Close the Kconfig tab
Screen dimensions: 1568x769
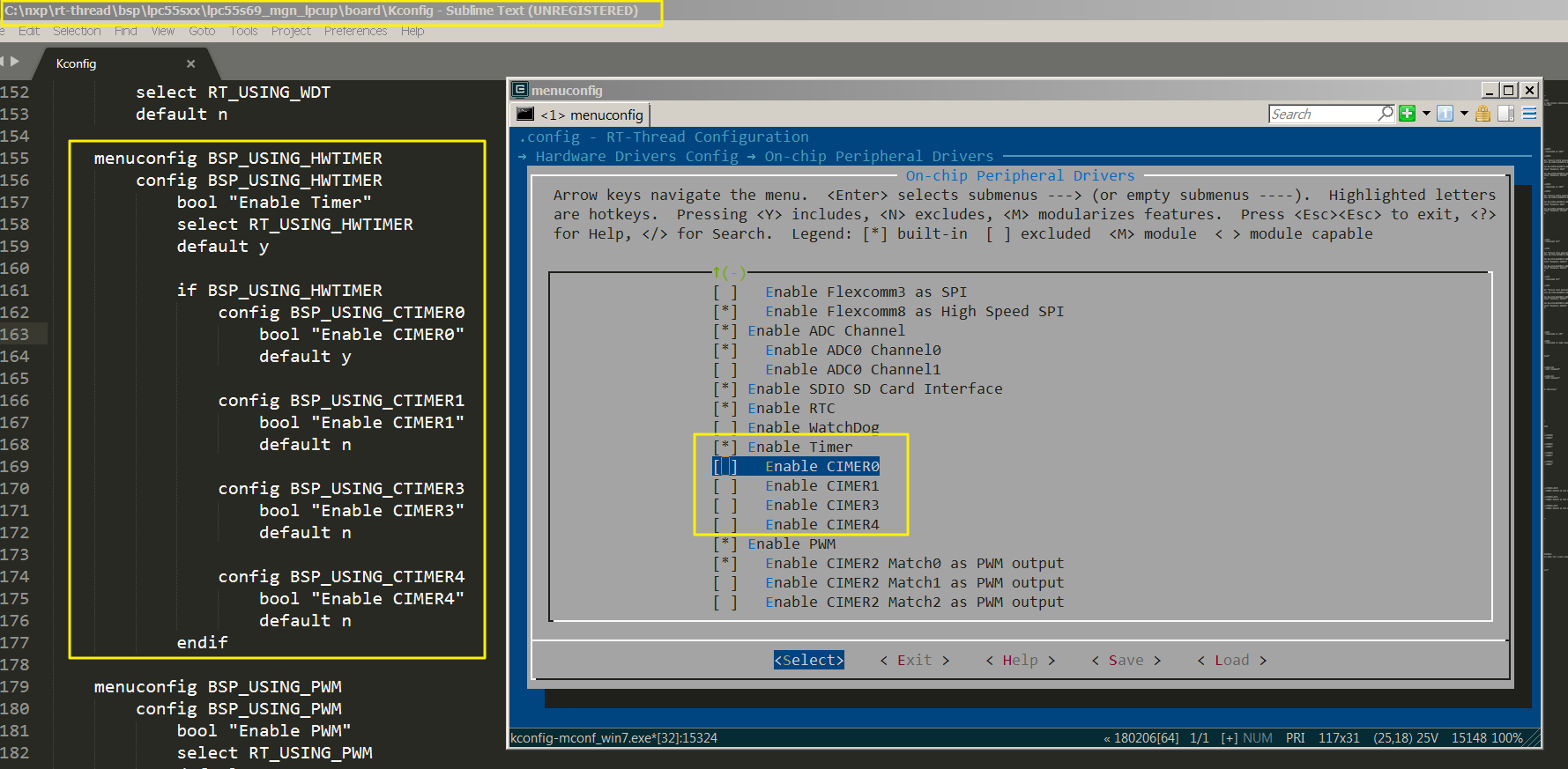(190, 63)
